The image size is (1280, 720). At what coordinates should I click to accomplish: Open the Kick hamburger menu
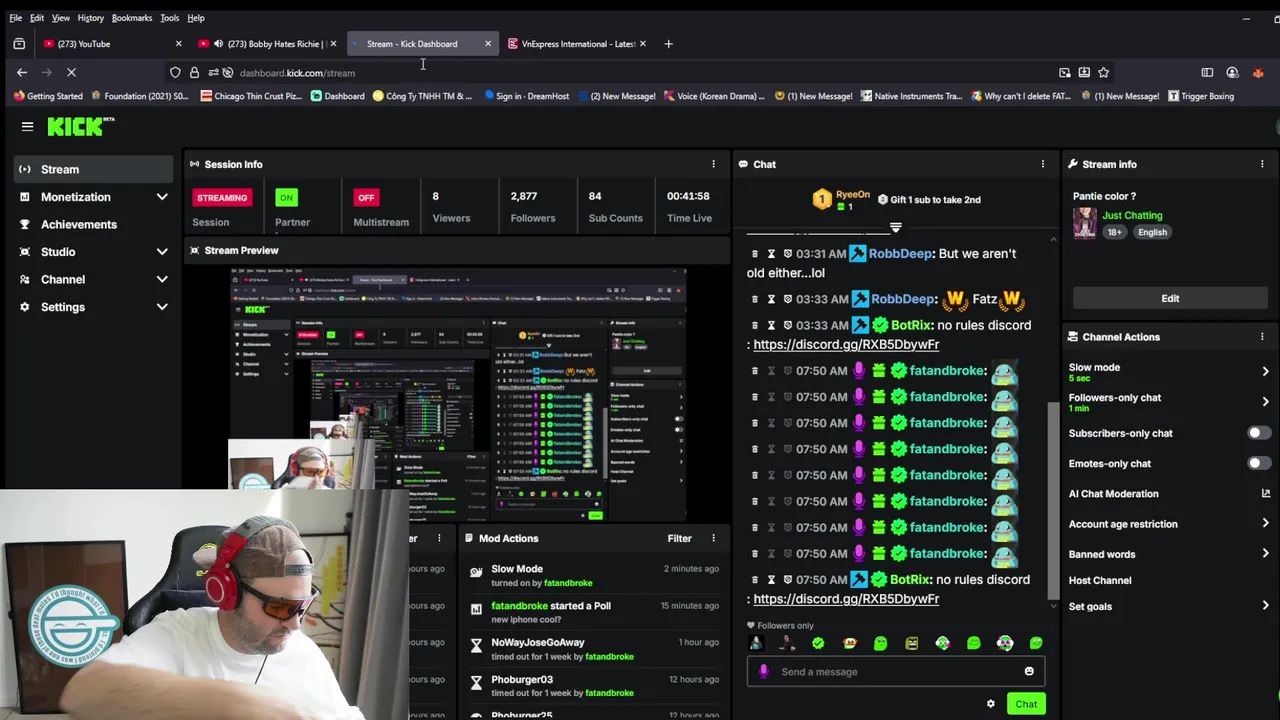pyautogui.click(x=27, y=126)
